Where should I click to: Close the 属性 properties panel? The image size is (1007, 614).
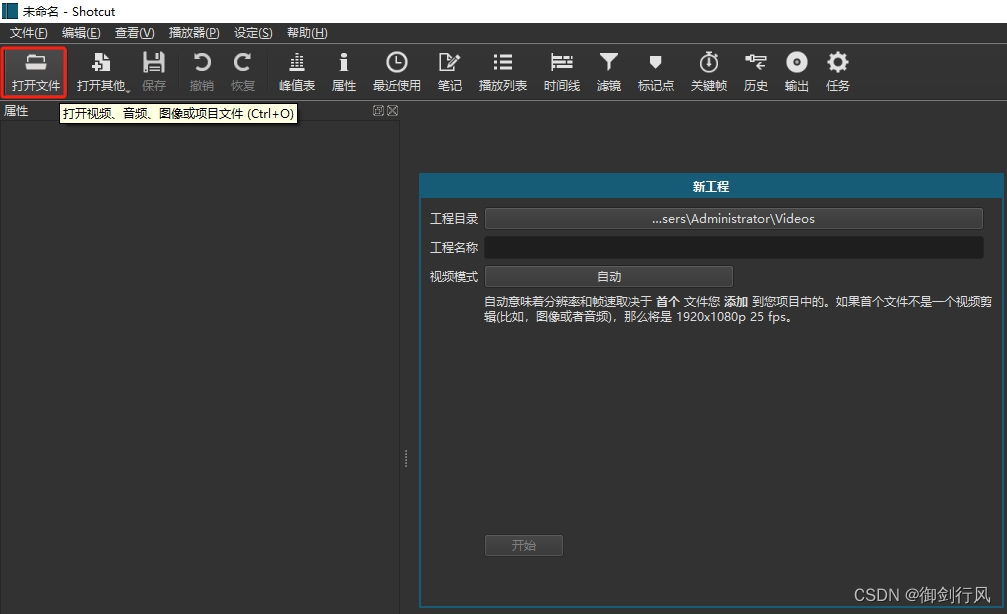click(392, 110)
